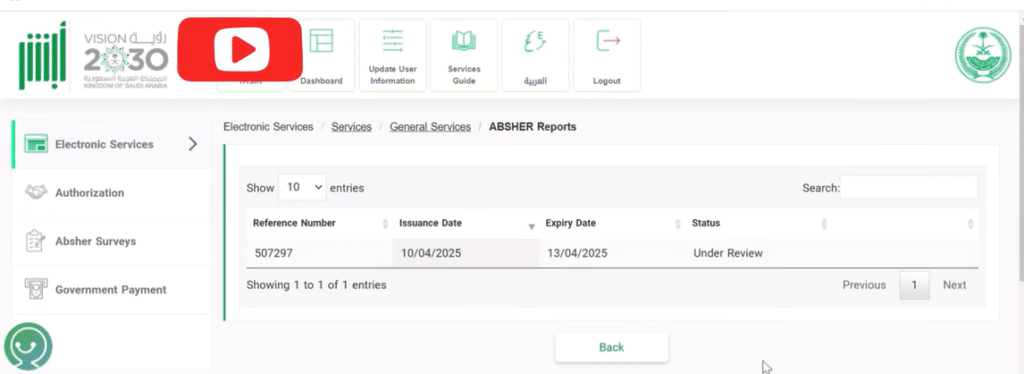The image size is (1024, 374).
Task: Open the Services Guide book icon
Action: click(x=464, y=41)
